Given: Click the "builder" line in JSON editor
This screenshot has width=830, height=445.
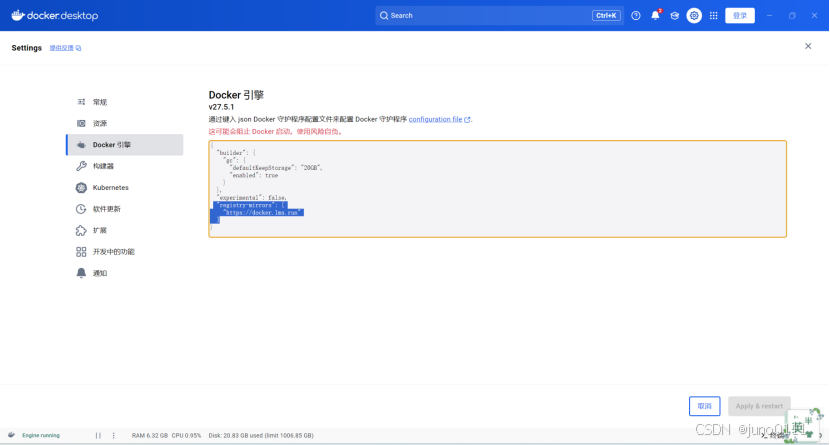Looking at the screenshot, I should point(236,153).
